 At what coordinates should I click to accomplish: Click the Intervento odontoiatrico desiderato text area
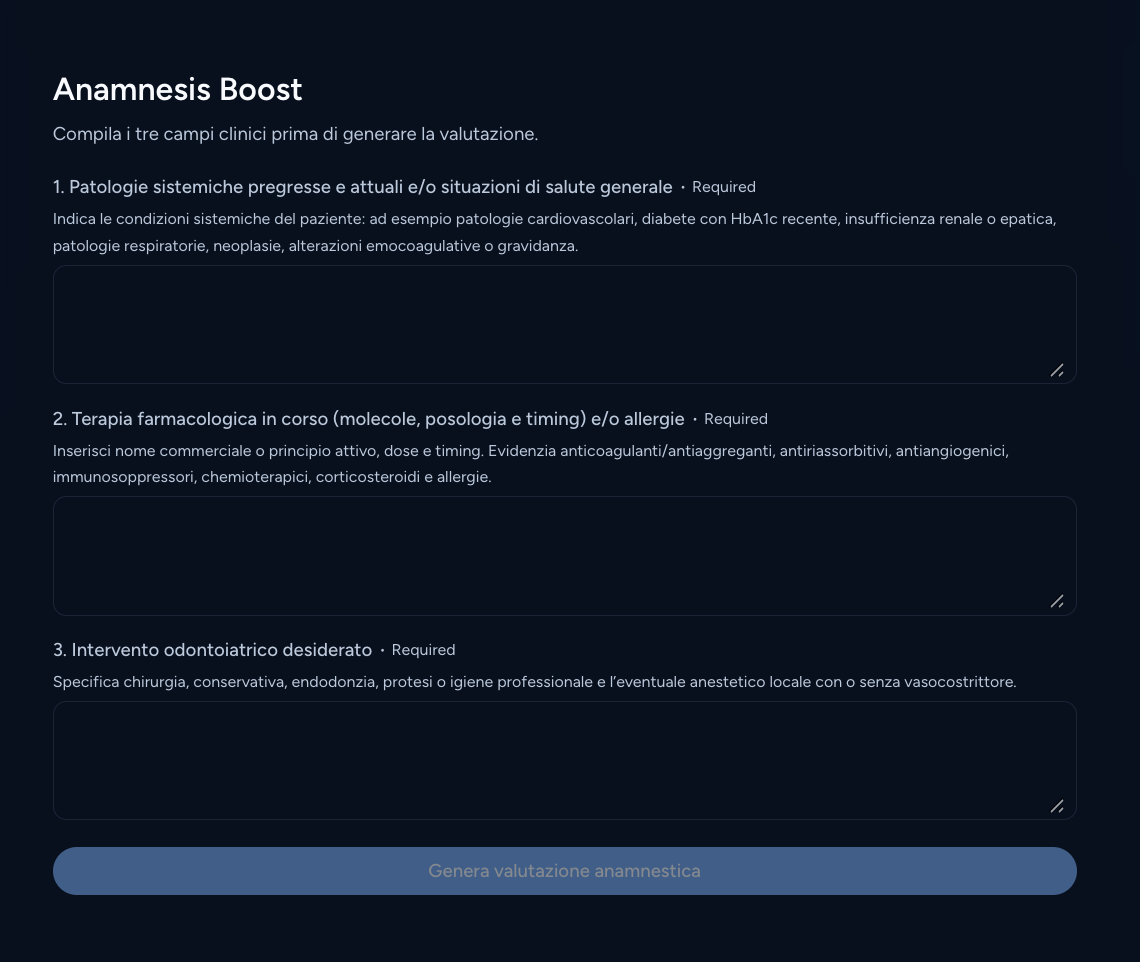tap(564, 761)
